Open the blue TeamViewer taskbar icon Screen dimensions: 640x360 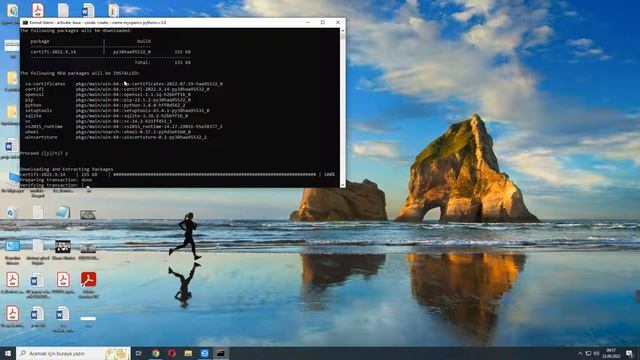pos(204,353)
